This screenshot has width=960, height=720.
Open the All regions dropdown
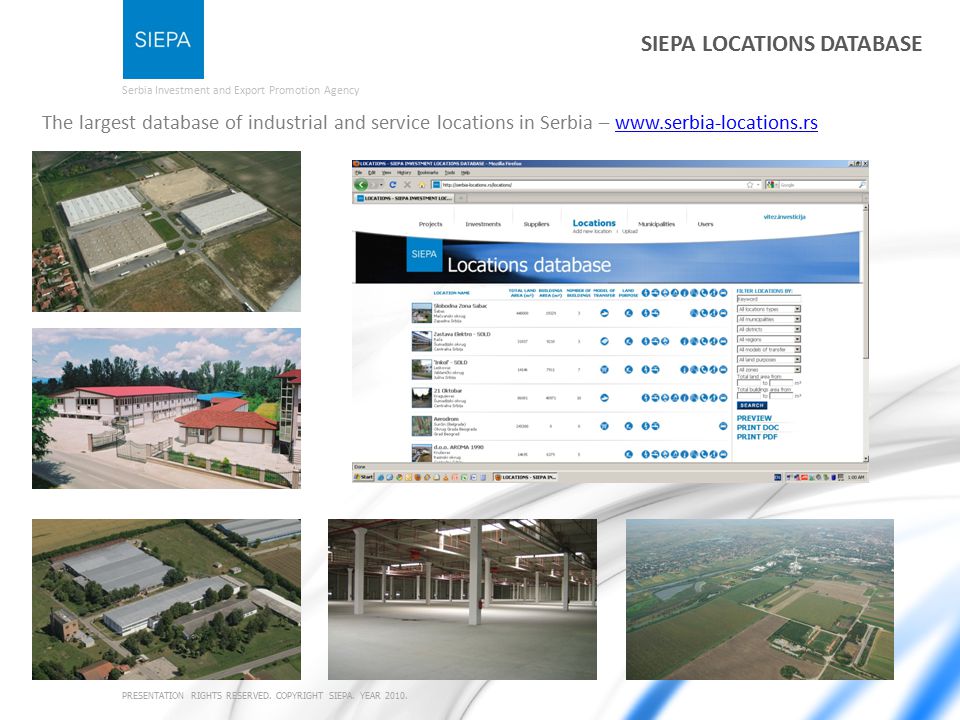point(768,339)
